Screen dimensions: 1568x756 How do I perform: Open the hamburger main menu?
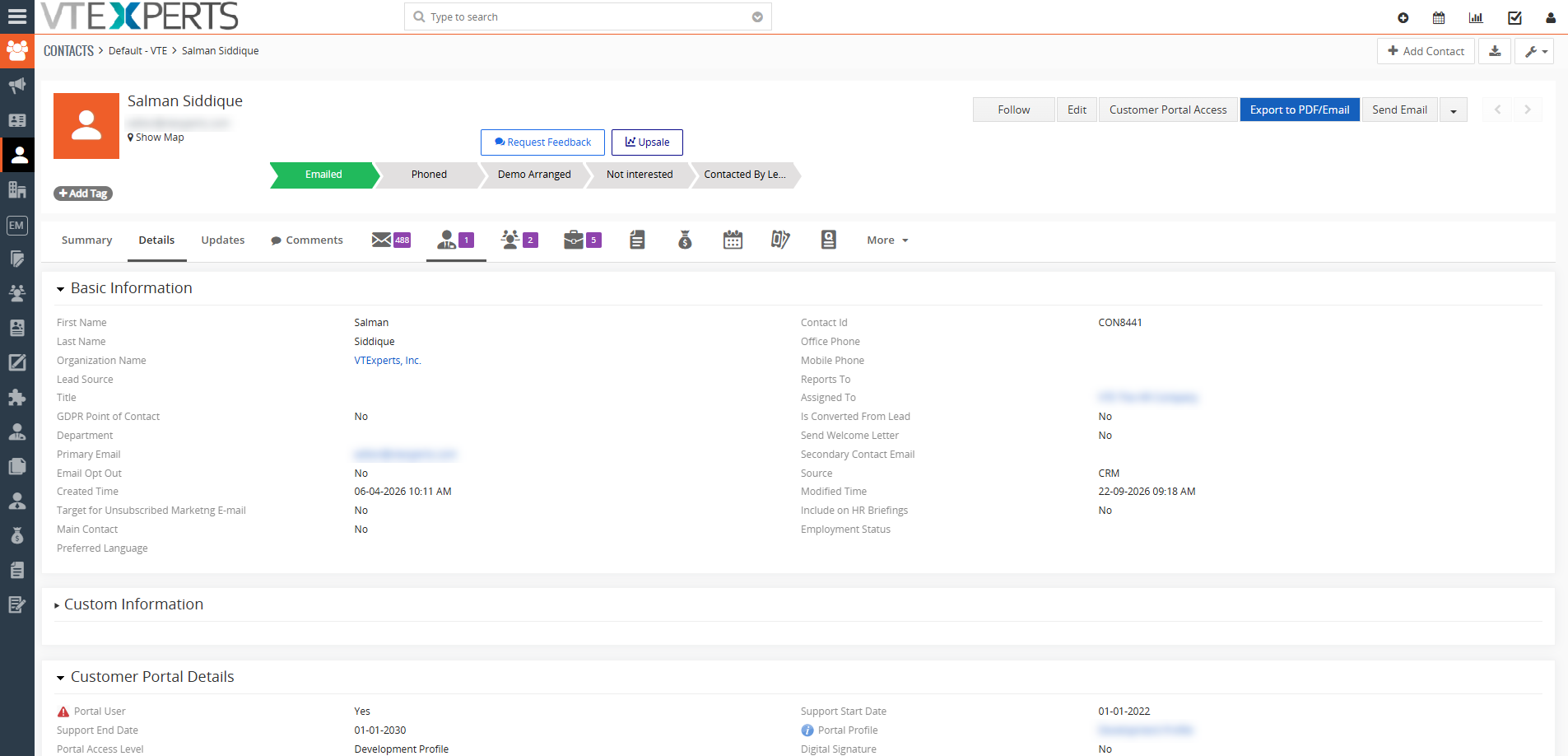coord(17,16)
